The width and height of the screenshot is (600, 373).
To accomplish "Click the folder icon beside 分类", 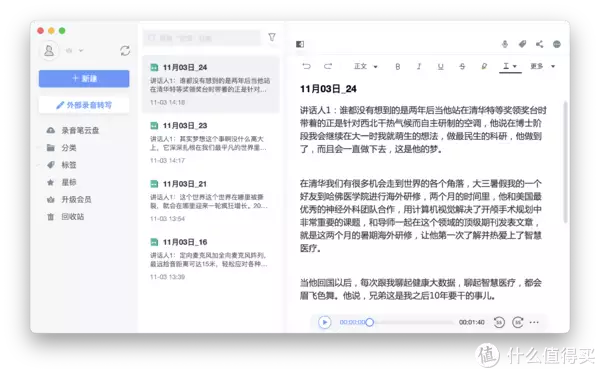I will point(51,148).
